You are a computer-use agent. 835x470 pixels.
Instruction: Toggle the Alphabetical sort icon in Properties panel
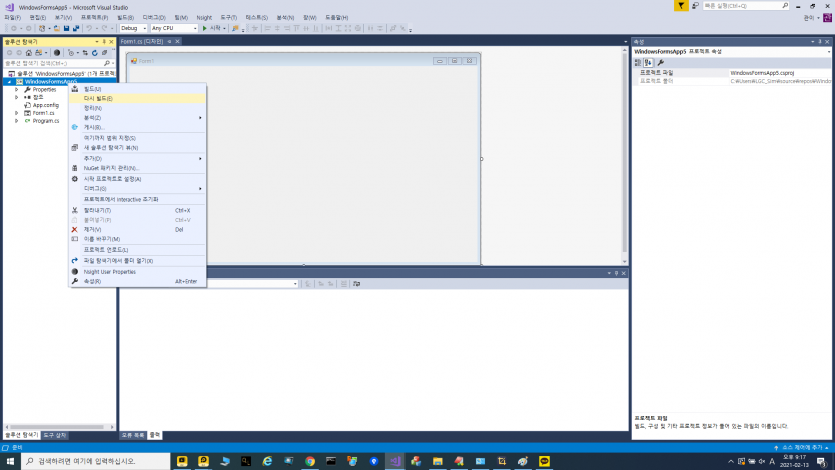(648, 62)
